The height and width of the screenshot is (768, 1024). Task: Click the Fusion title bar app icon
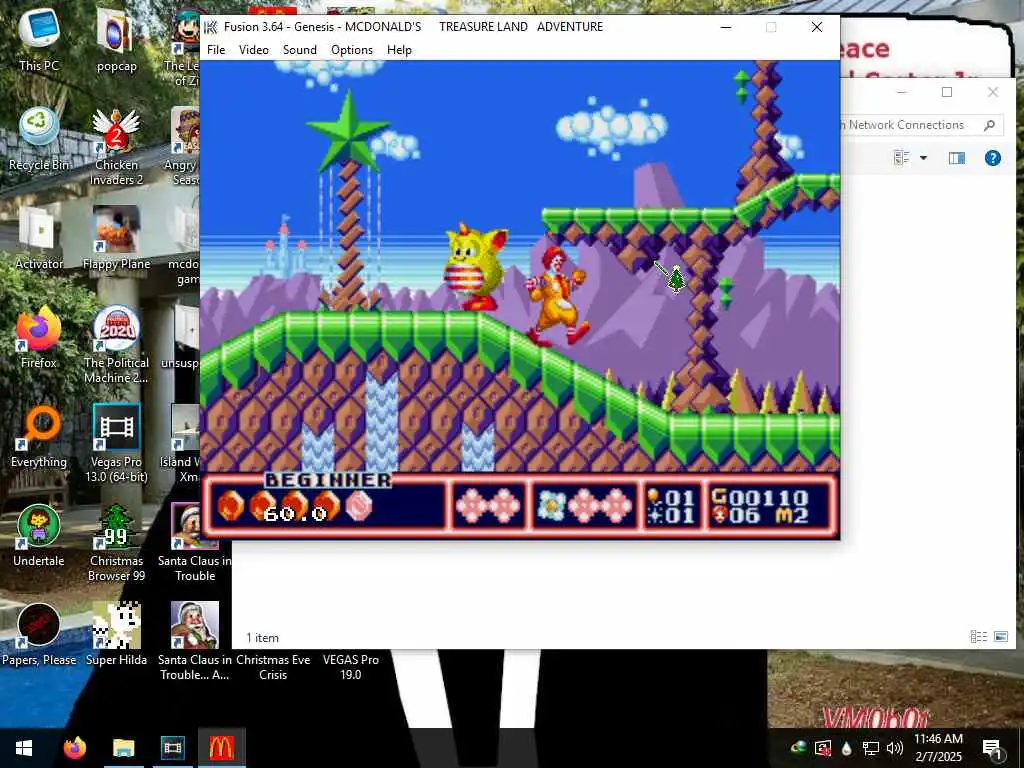[210, 27]
